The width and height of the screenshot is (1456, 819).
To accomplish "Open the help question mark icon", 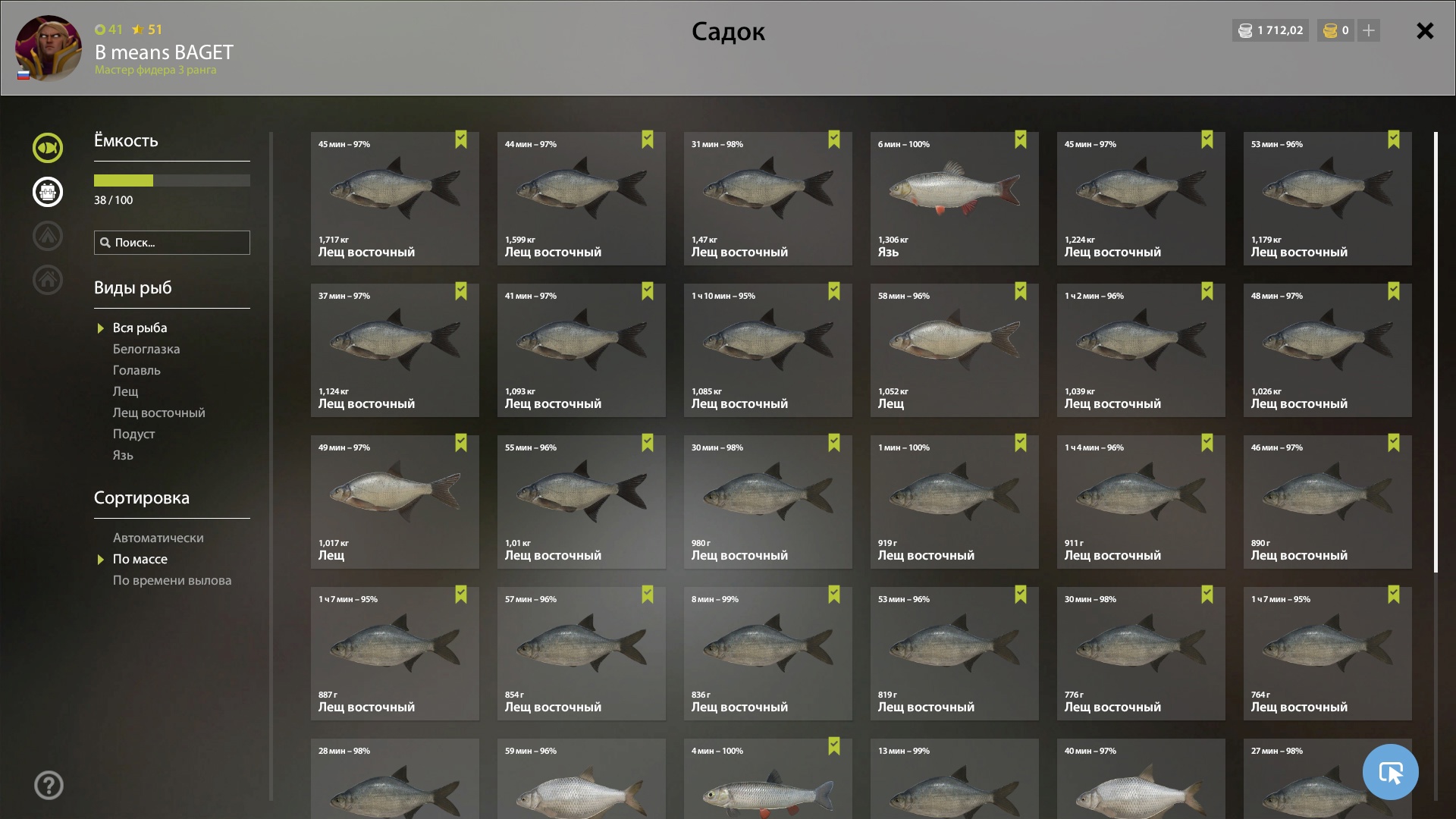I will pyautogui.click(x=49, y=785).
